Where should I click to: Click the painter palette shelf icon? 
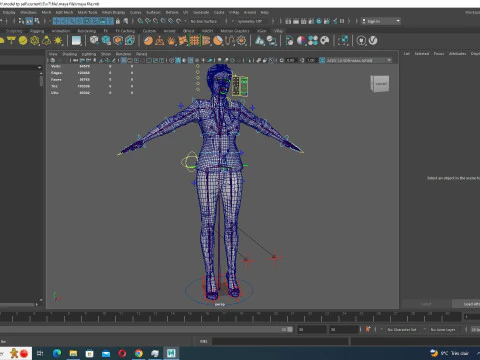[324, 41]
